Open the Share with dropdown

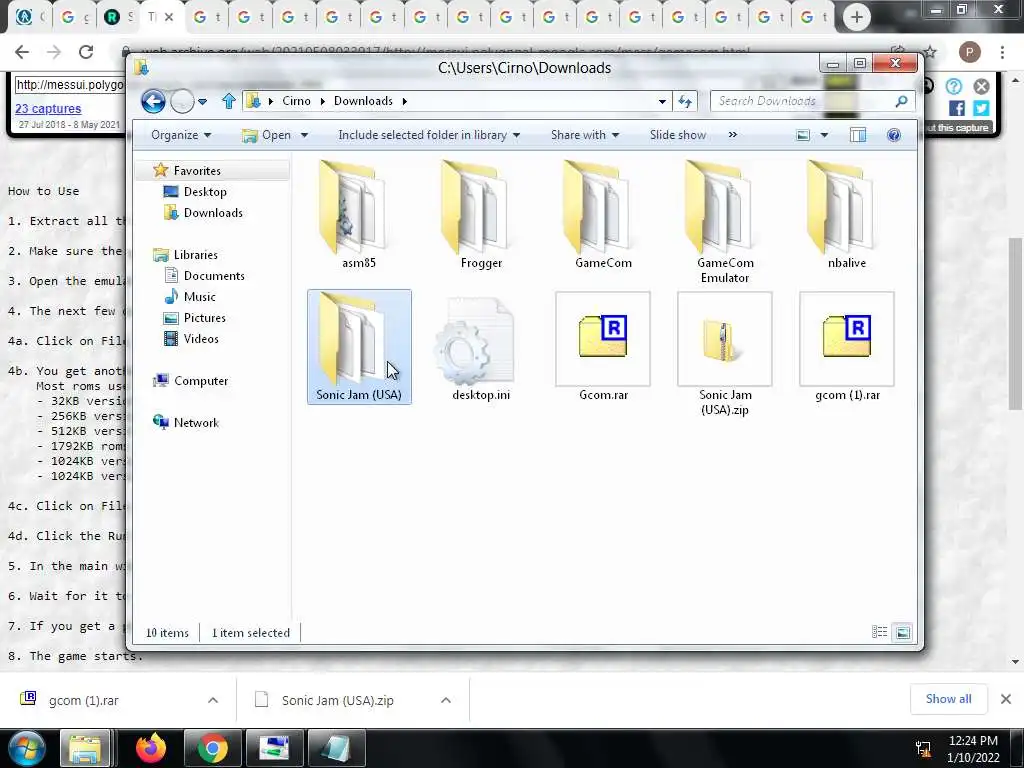pyautogui.click(x=584, y=135)
